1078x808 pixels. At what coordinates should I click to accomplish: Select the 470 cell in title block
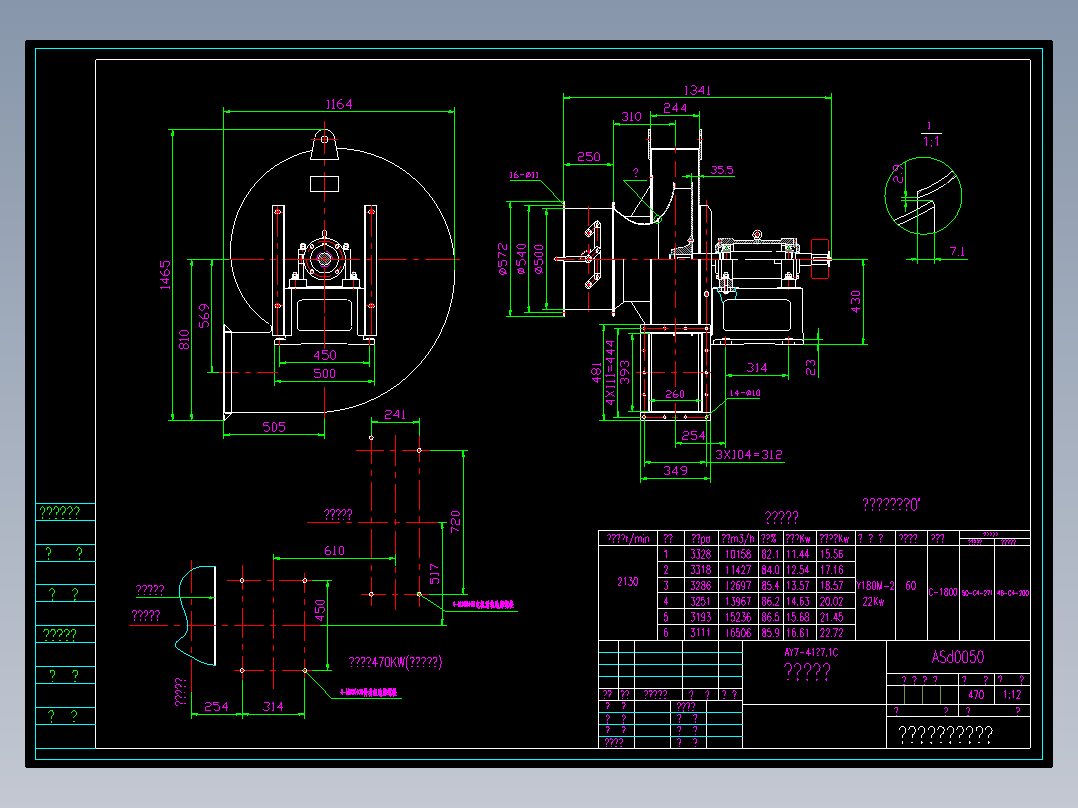tap(976, 695)
